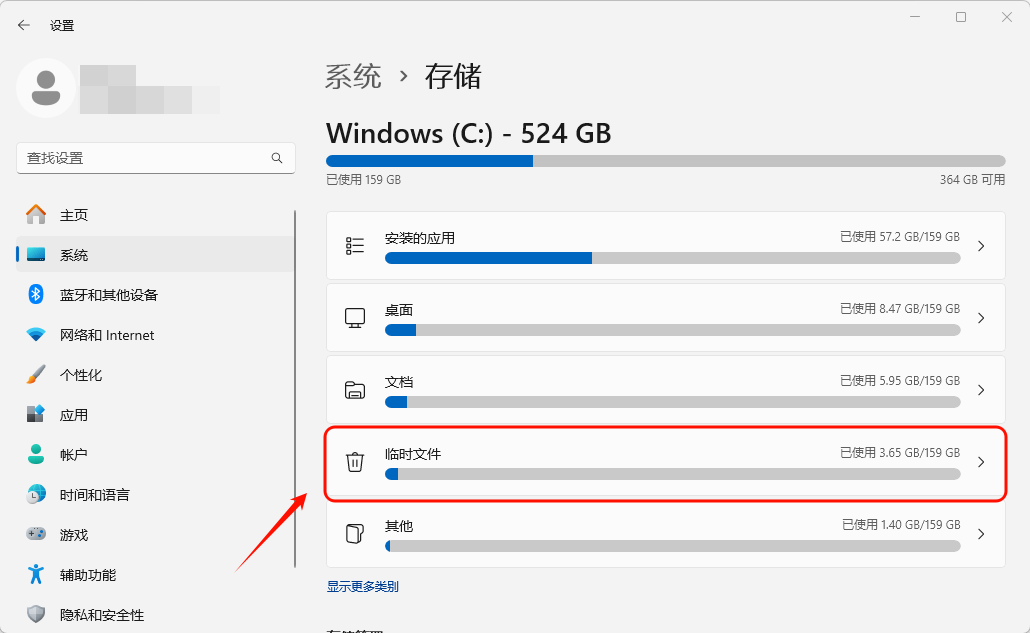Click the 文档 folder icon
Screen dimensions: 1030x633
355,390
